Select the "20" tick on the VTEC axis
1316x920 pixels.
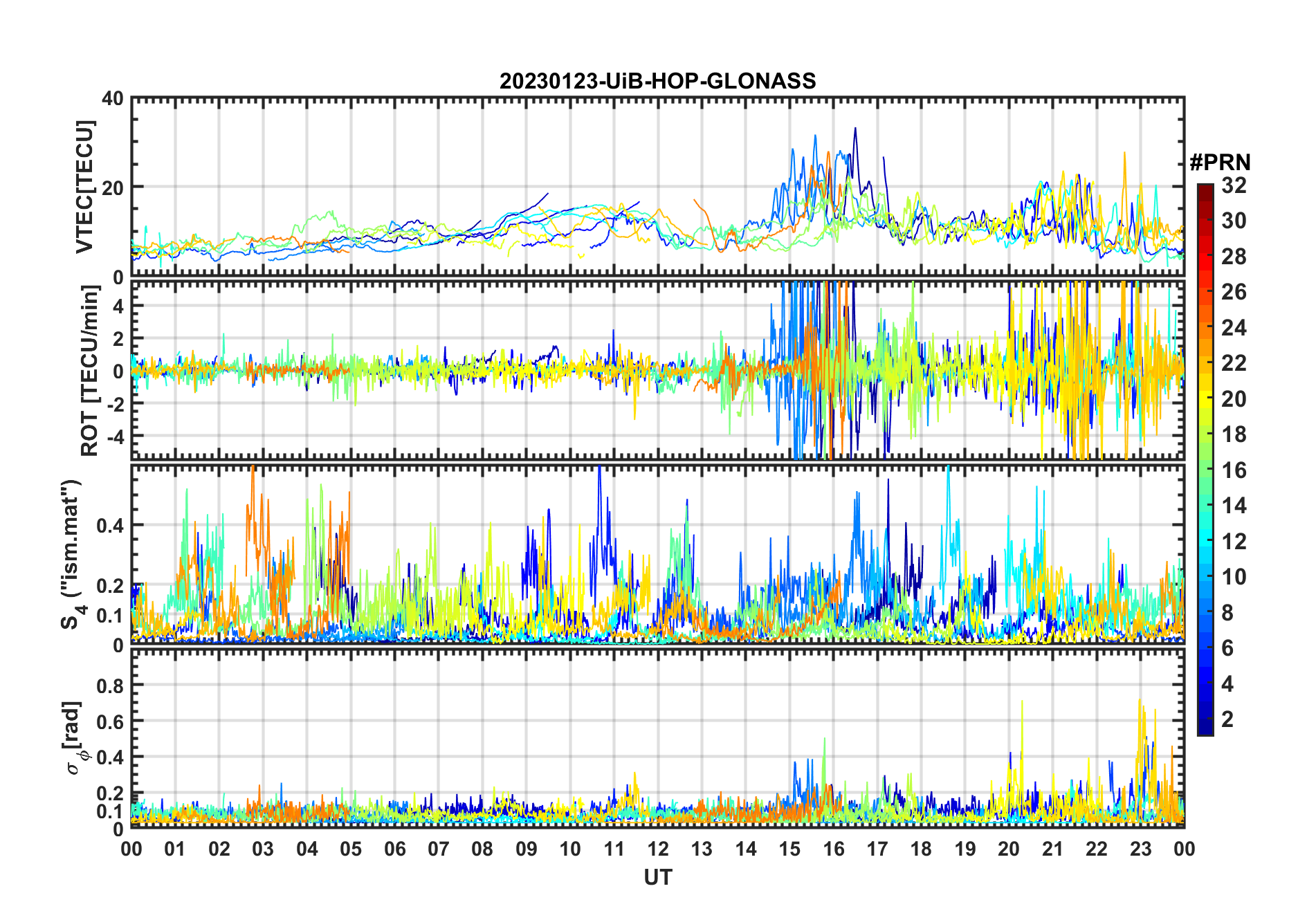click(x=113, y=187)
